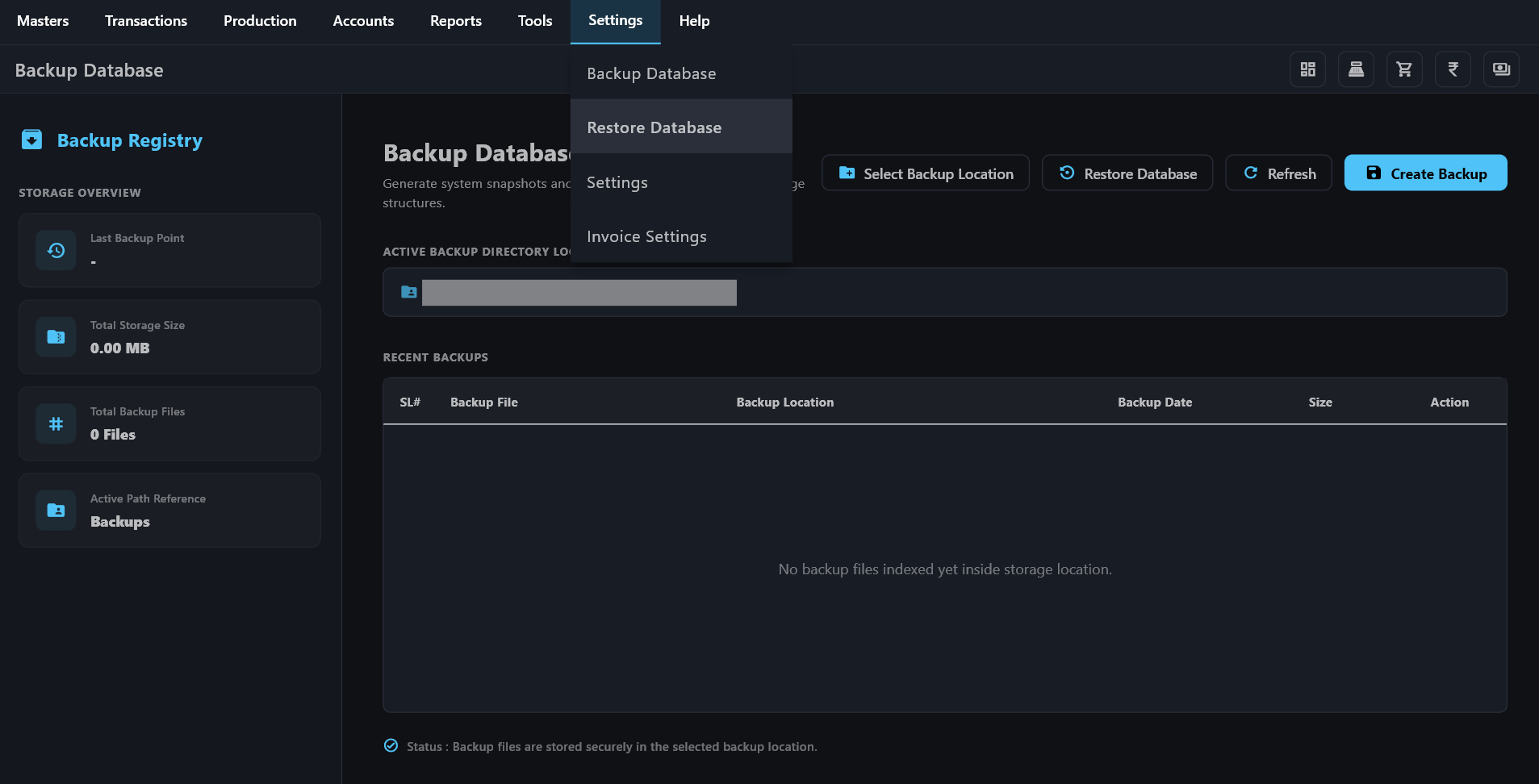Click the no backup files indexed message

(x=945, y=569)
